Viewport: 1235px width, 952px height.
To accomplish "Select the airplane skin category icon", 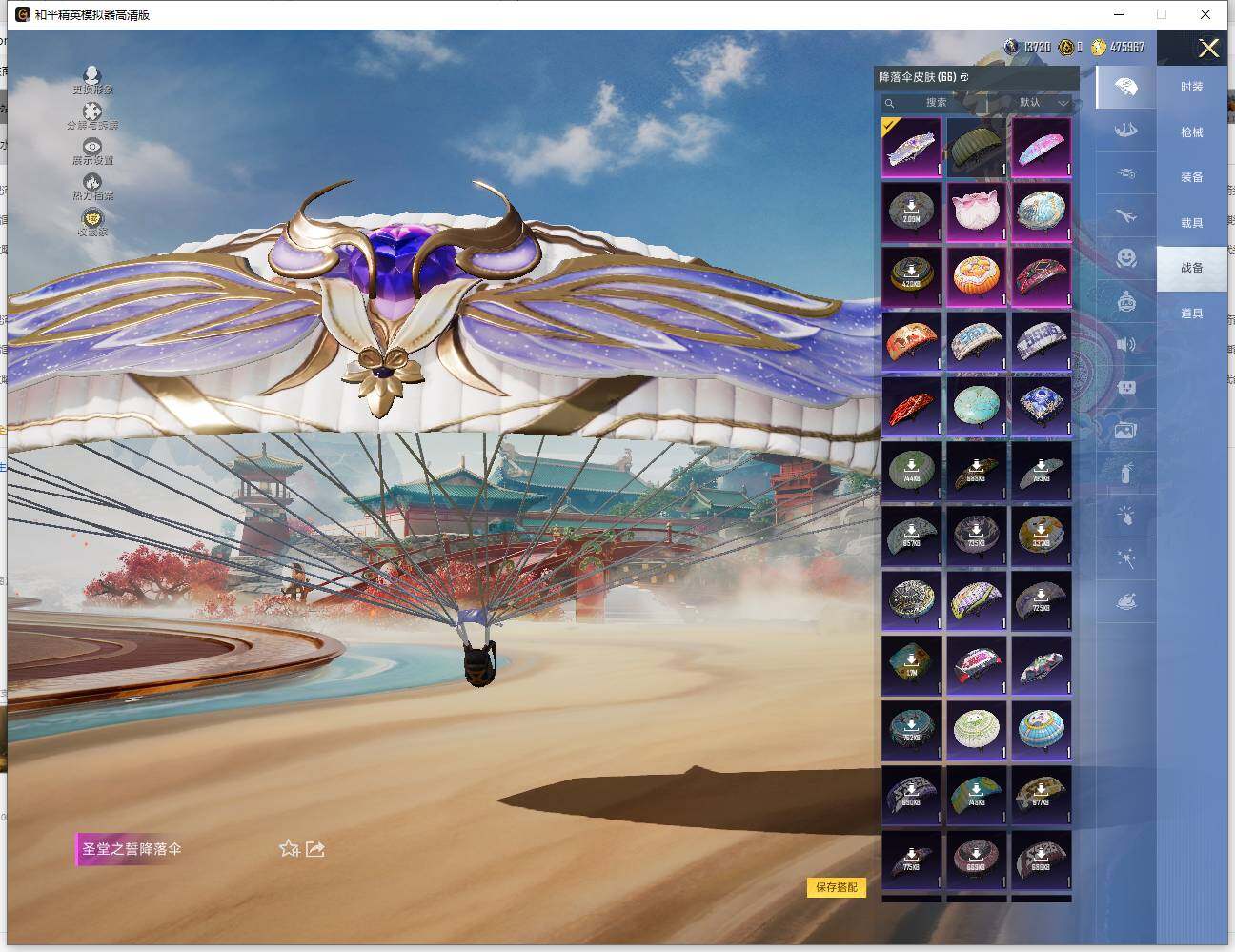I will [1125, 216].
